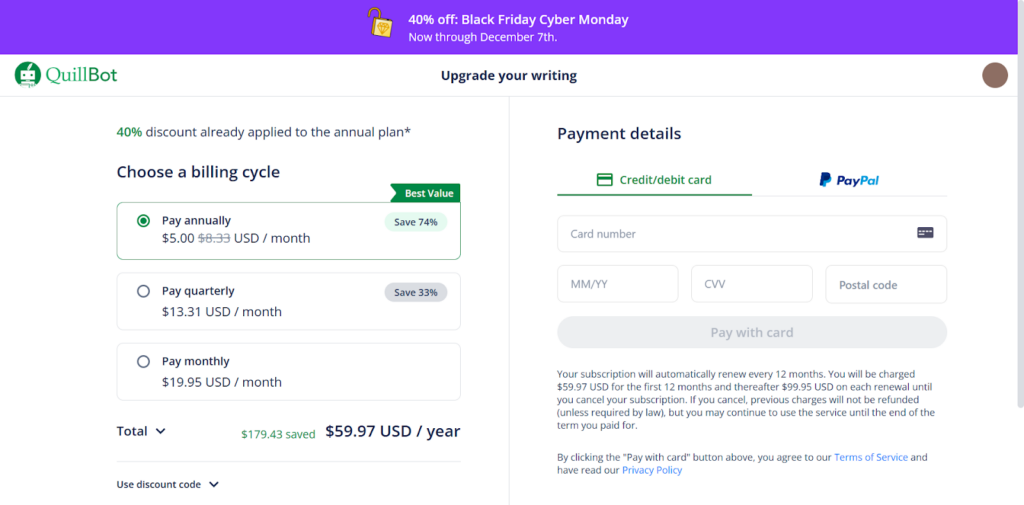1024x505 pixels.
Task: Switch to the Credit/debit card tab
Action: click(x=654, y=180)
